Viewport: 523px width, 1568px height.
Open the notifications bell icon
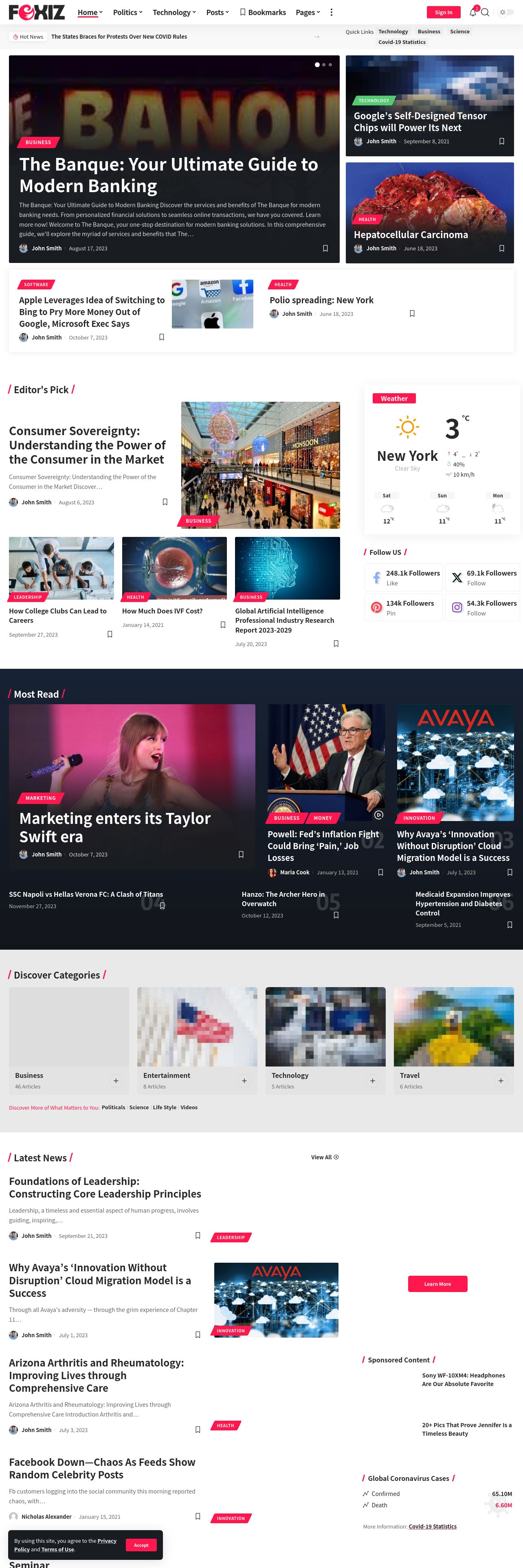(x=473, y=12)
